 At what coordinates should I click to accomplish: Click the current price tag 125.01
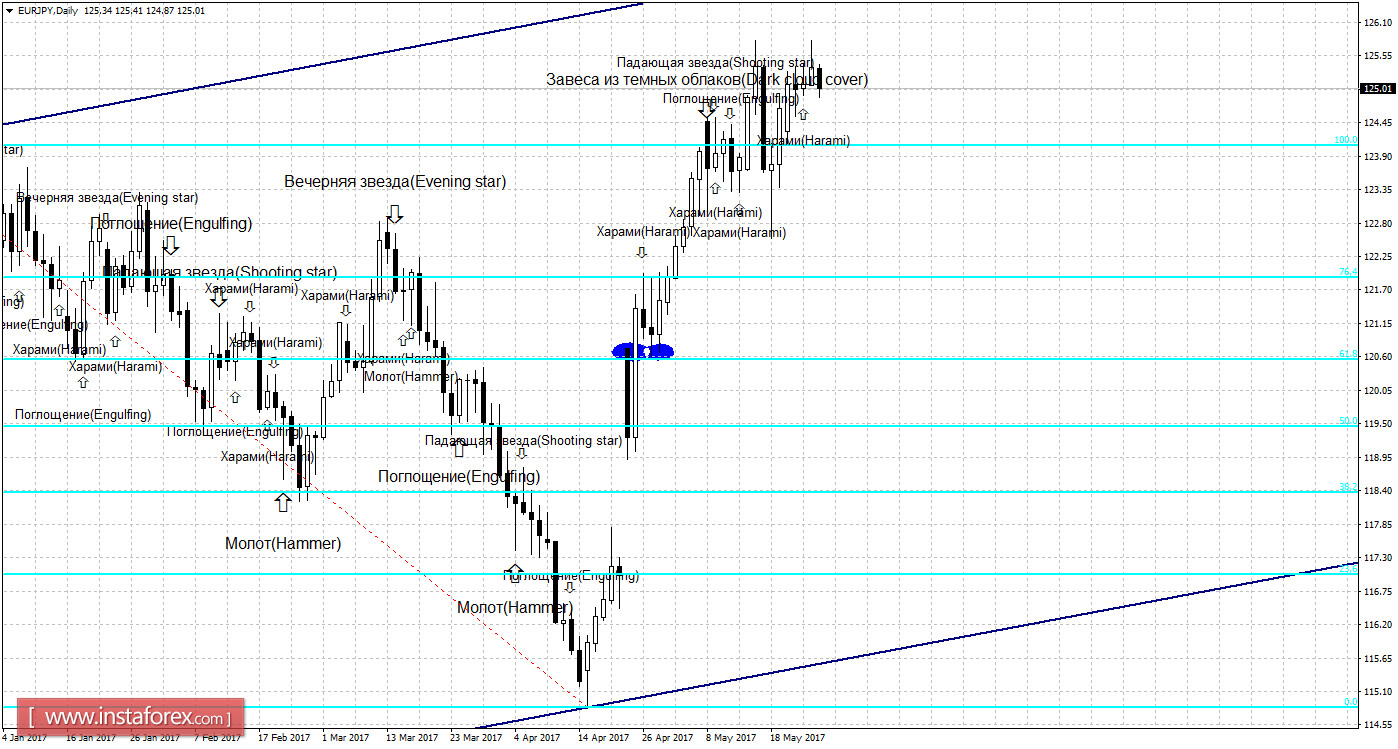(x=1378, y=89)
